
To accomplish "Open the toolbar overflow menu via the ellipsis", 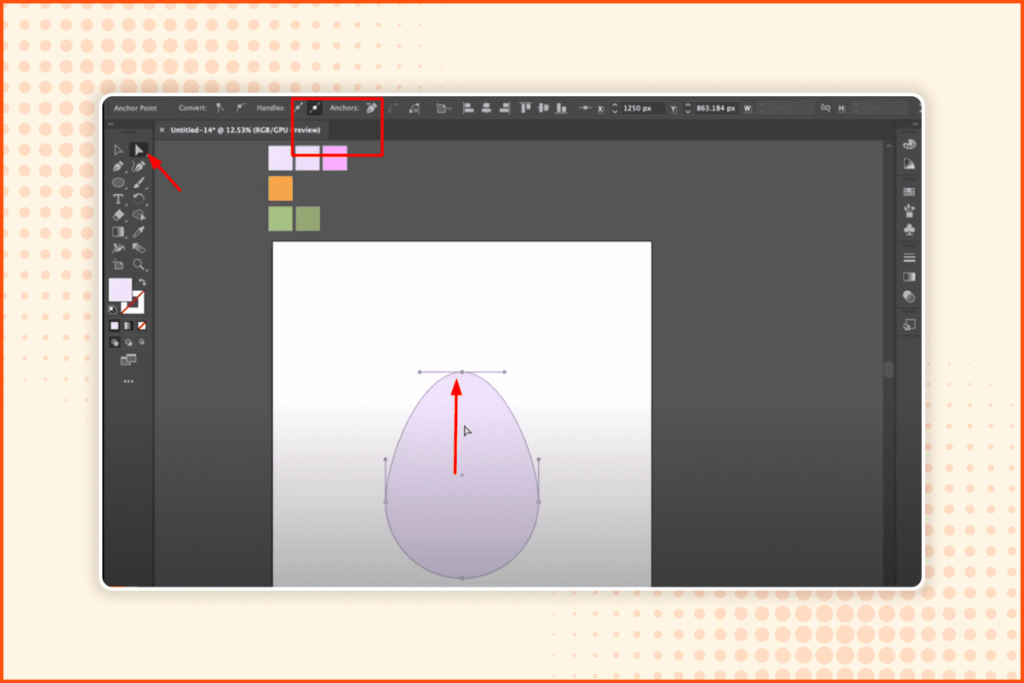I will click(128, 380).
